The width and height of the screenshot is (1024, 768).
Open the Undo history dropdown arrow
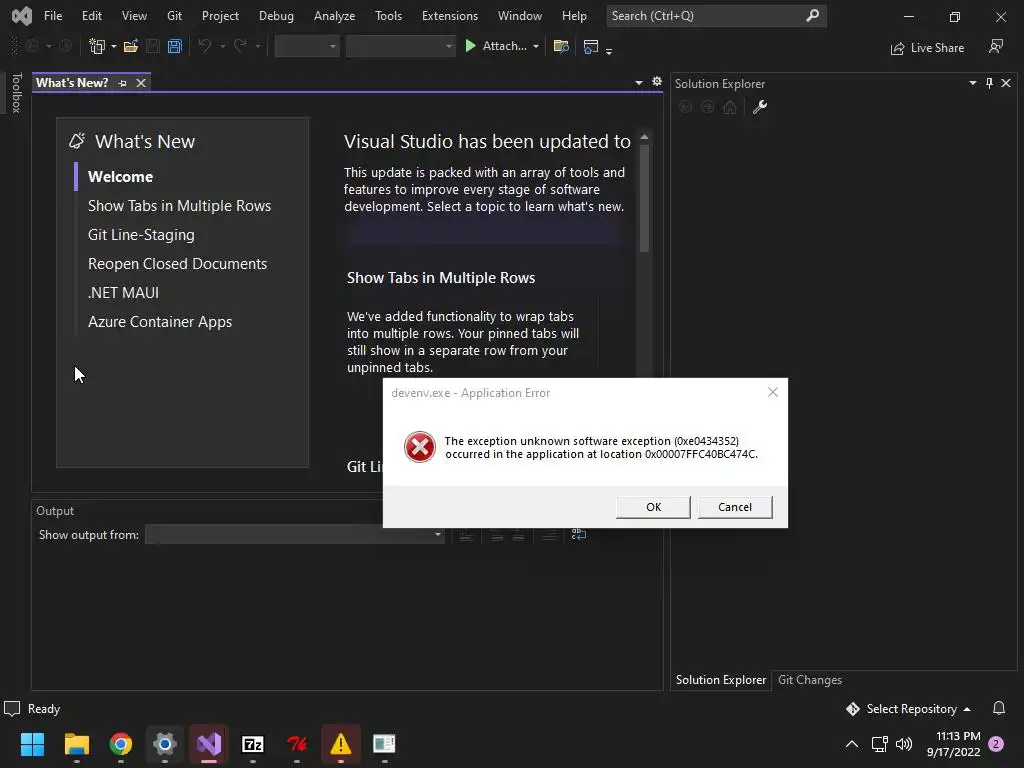point(222,47)
